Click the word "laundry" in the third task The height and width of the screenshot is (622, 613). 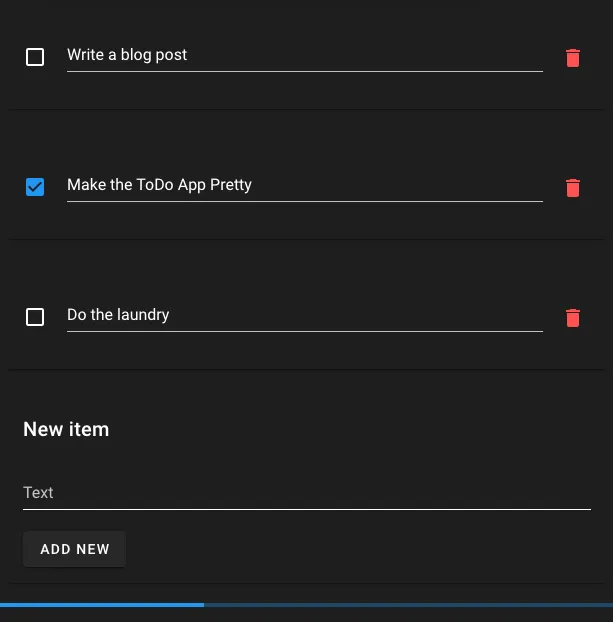pyautogui.click(x=143, y=315)
